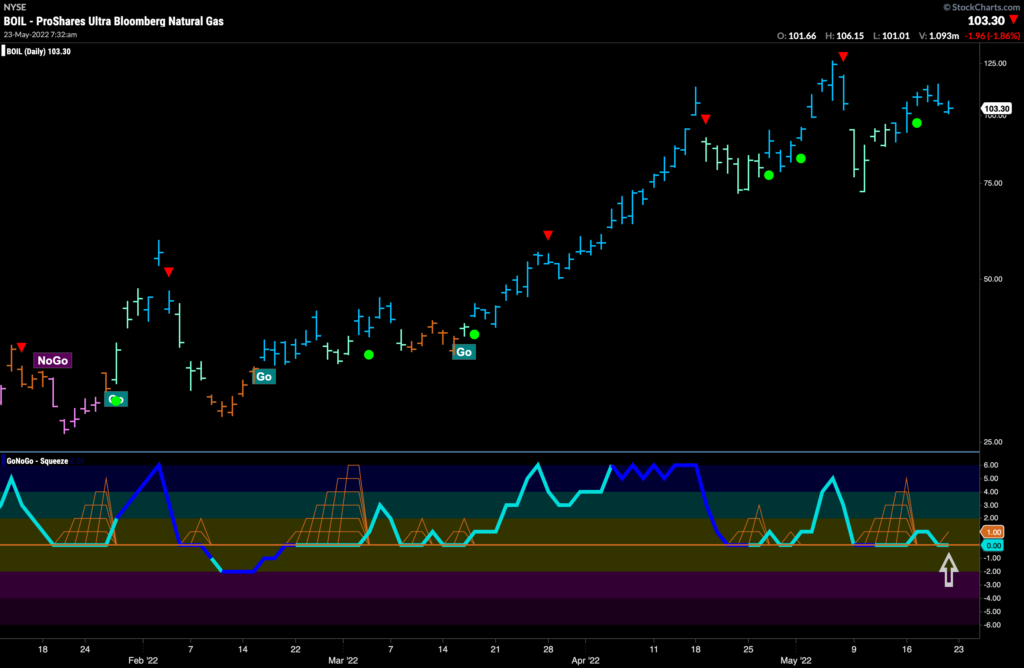Click the 'H: 106.15' high value
1024x668 pixels.
(844, 36)
